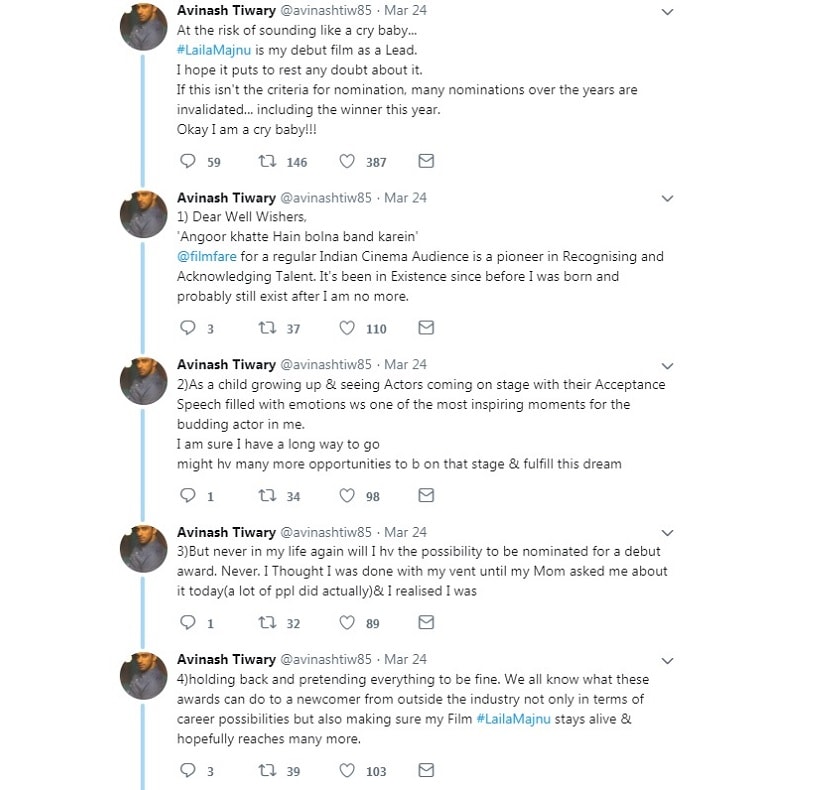Share the 'holding back and pretending' tweet via message

(426, 771)
